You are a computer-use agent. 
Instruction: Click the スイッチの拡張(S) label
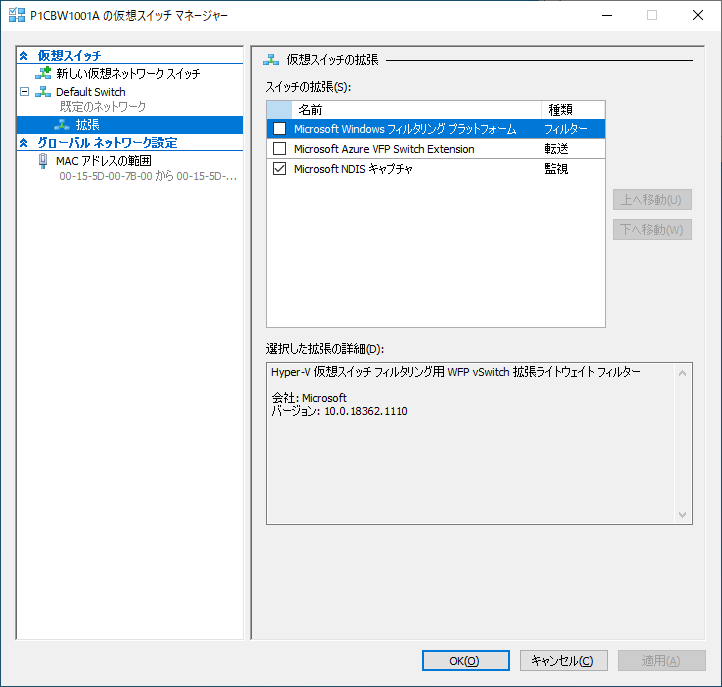pyautogui.click(x=308, y=87)
